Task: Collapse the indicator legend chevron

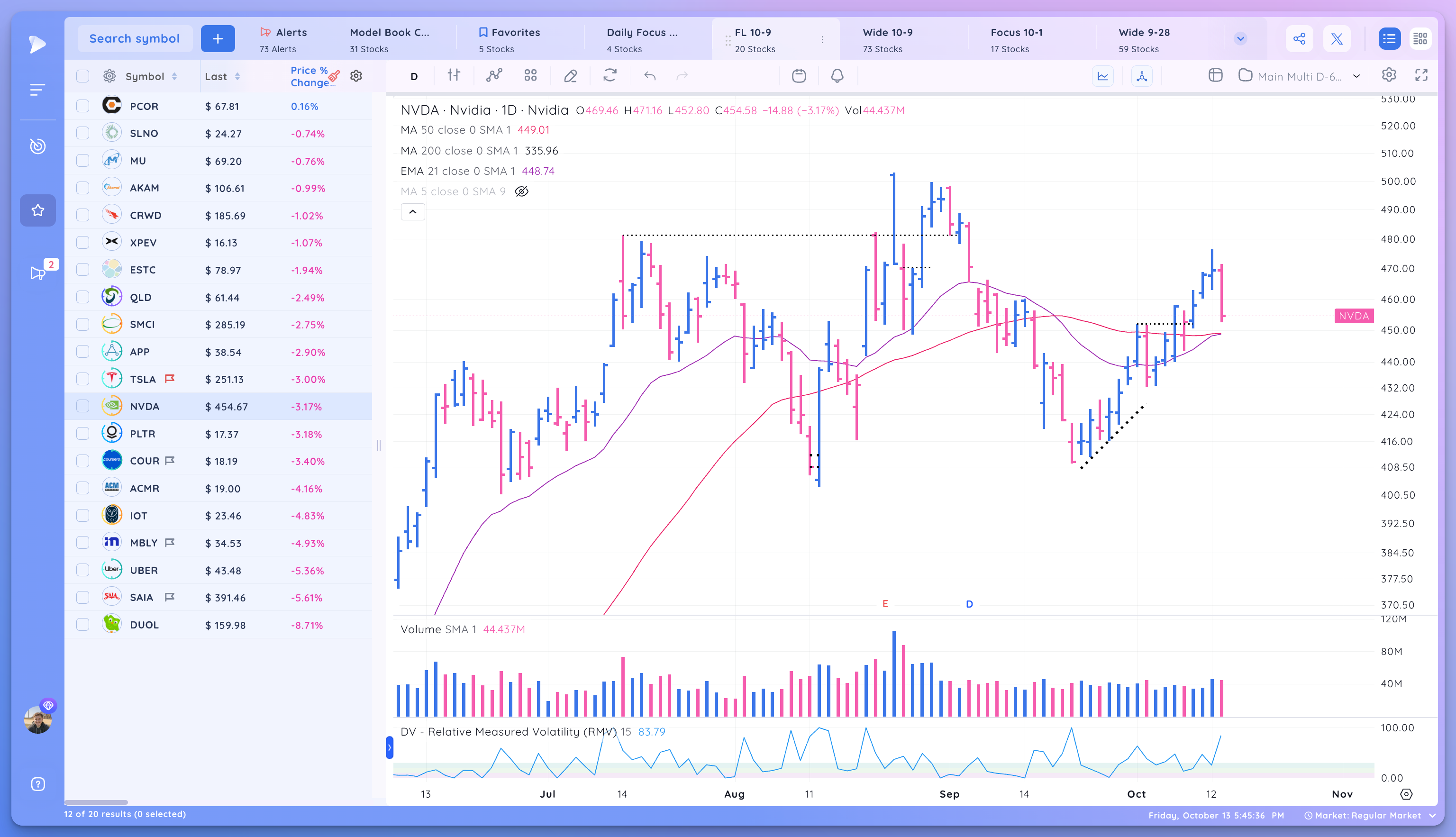Action: pyautogui.click(x=413, y=212)
